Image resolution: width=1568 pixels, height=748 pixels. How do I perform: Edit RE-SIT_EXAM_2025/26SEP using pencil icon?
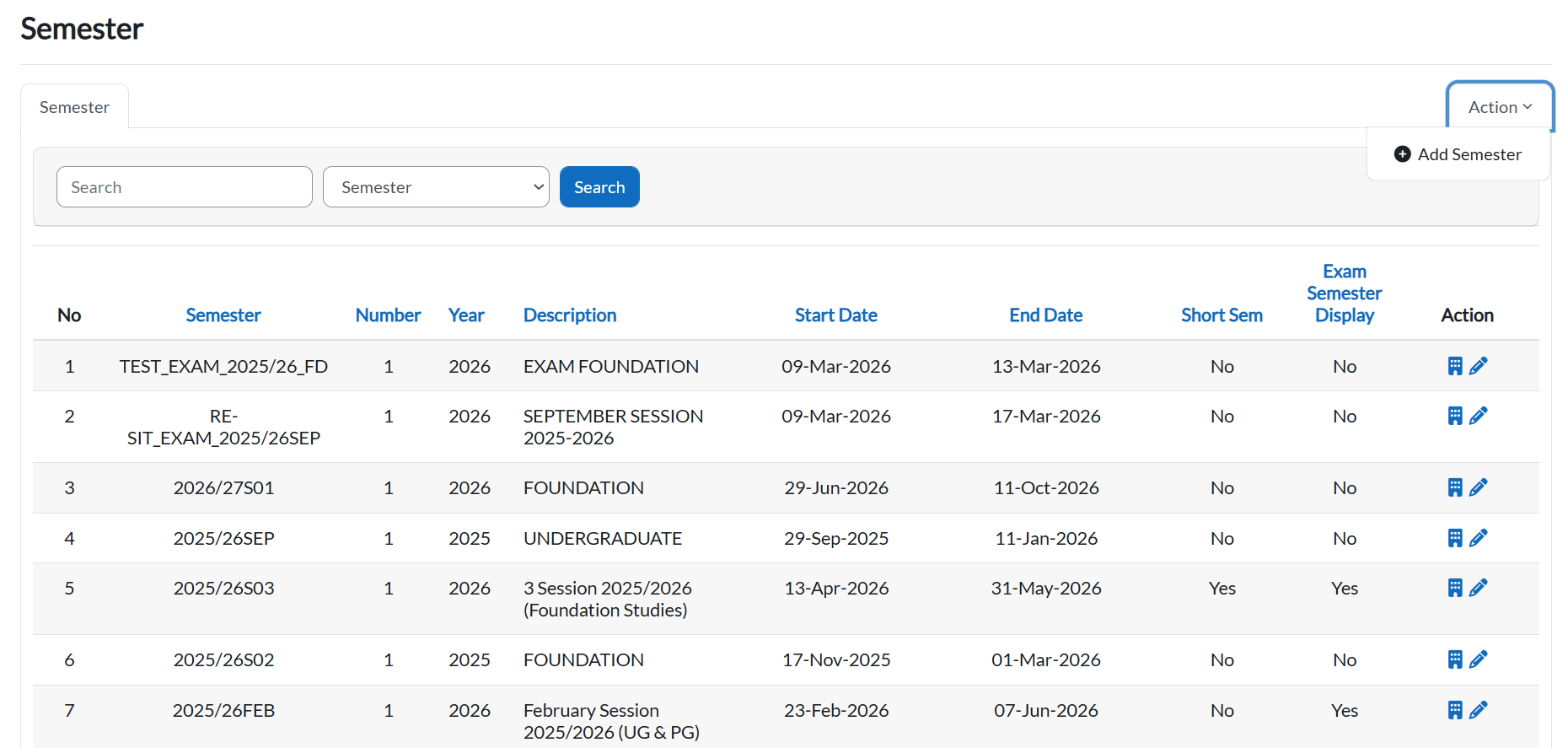coord(1479,416)
